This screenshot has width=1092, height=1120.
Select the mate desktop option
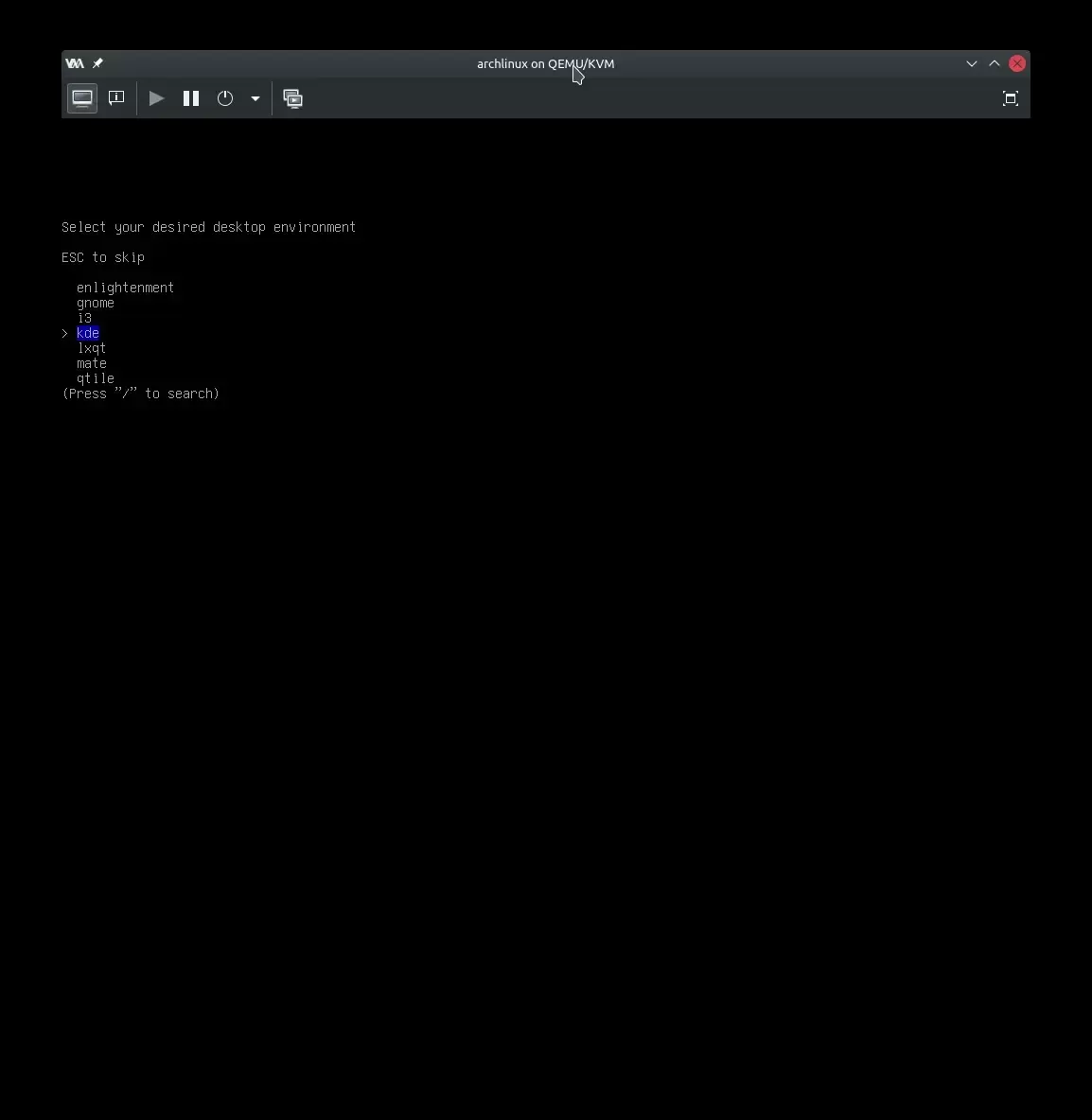(92, 363)
